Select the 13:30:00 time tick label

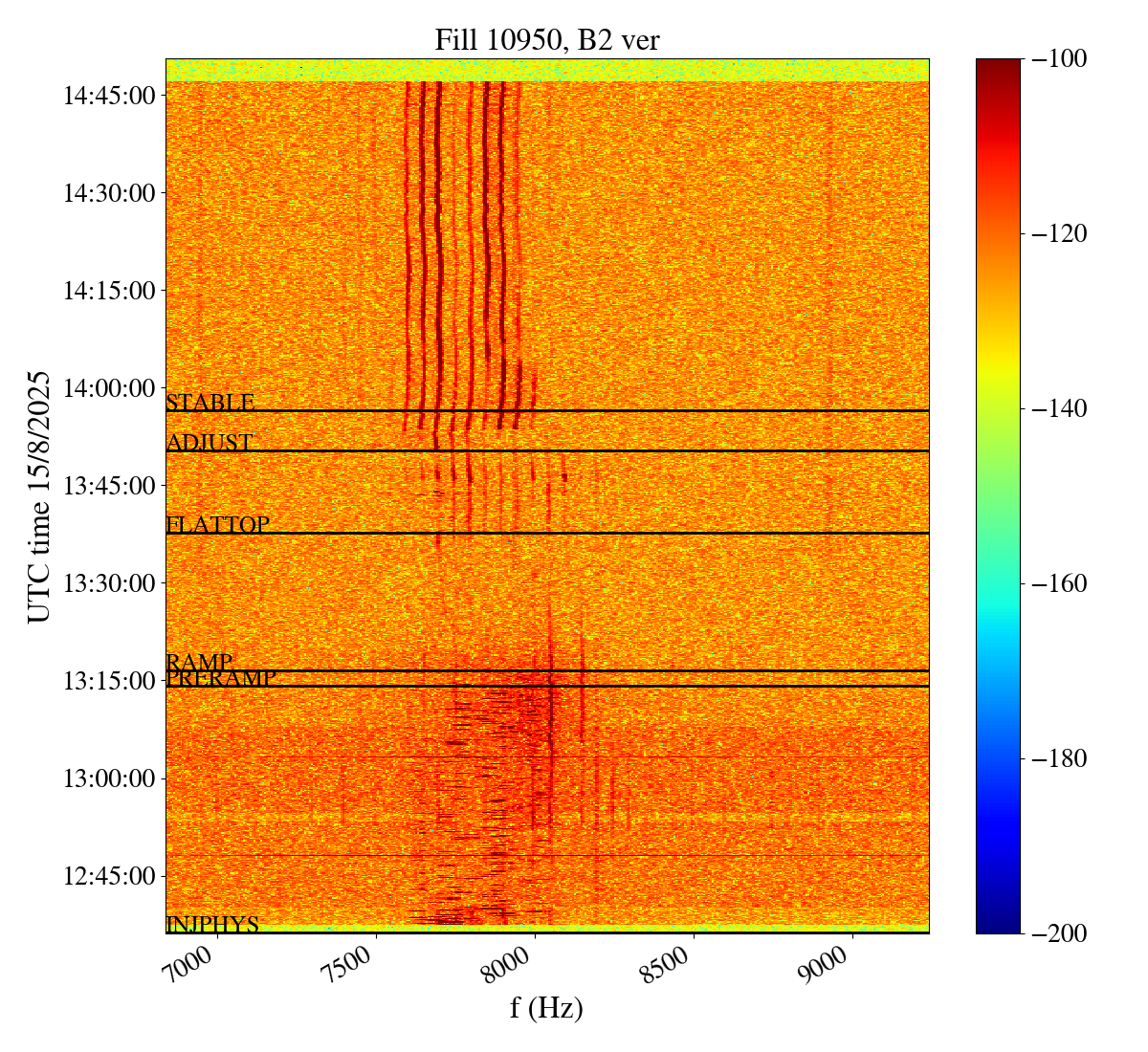(x=109, y=583)
